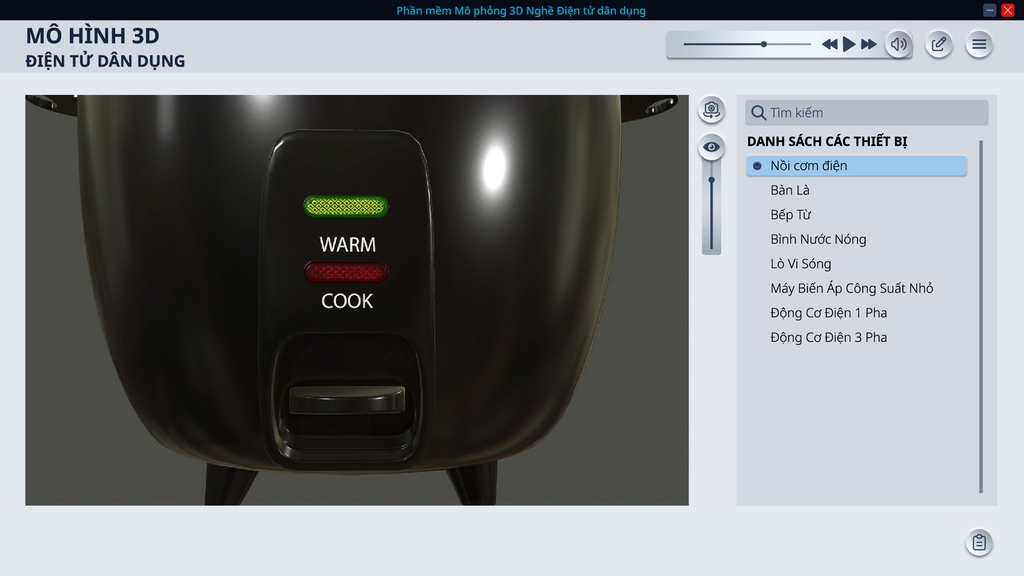Open the hamburger menu

tap(979, 44)
